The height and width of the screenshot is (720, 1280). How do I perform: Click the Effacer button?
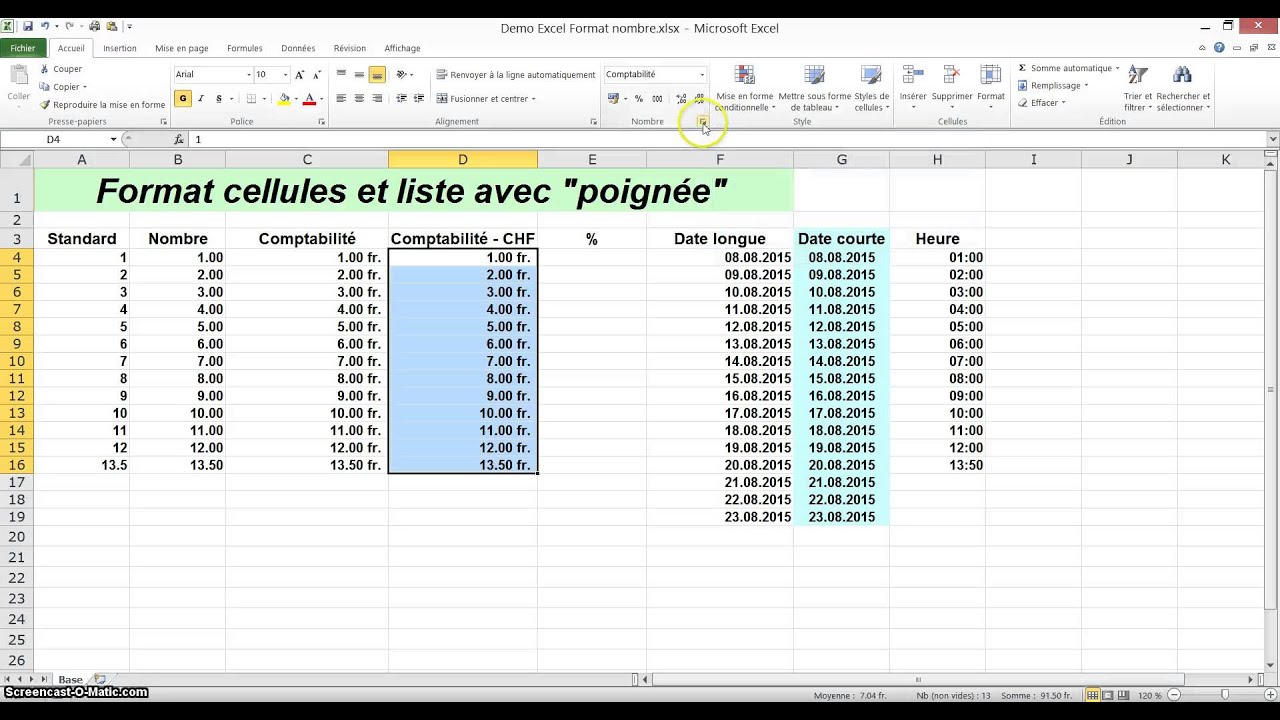click(1042, 103)
